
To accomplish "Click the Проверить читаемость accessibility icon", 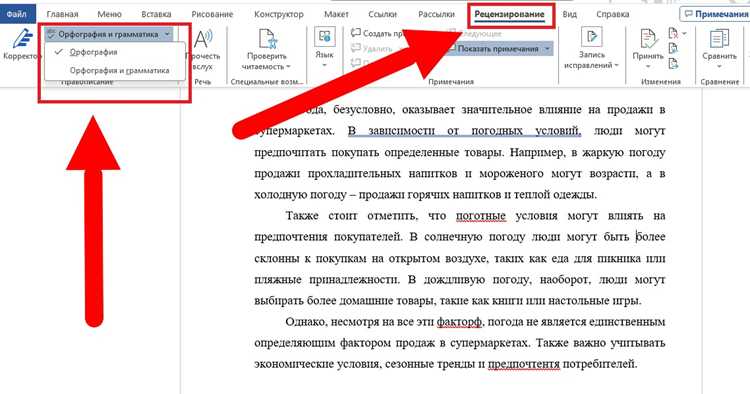I will point(267,39).
